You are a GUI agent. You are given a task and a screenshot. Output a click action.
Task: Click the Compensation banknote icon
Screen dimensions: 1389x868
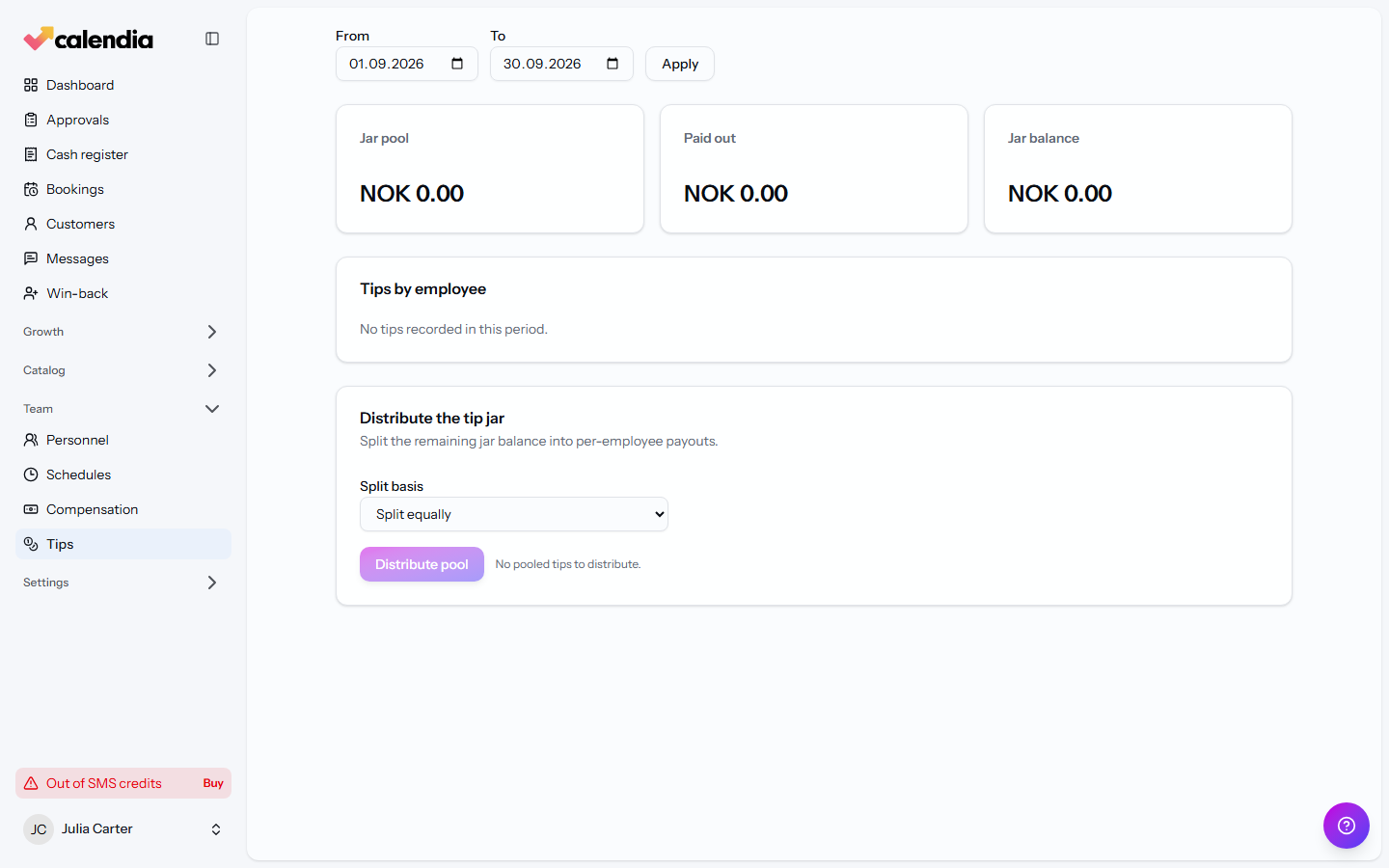coord(31,509)
